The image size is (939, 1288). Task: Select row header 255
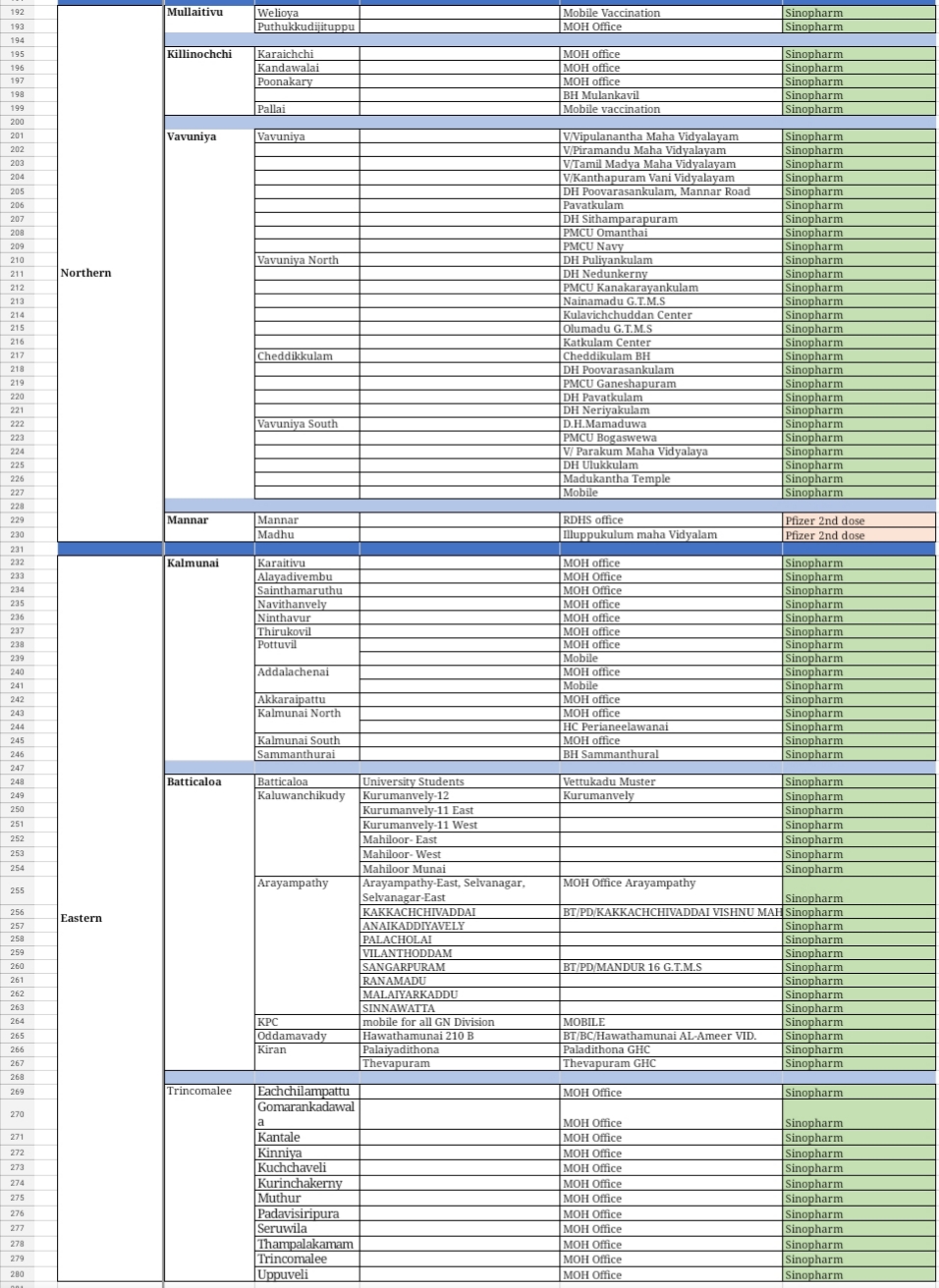click(x=17, y=890)
